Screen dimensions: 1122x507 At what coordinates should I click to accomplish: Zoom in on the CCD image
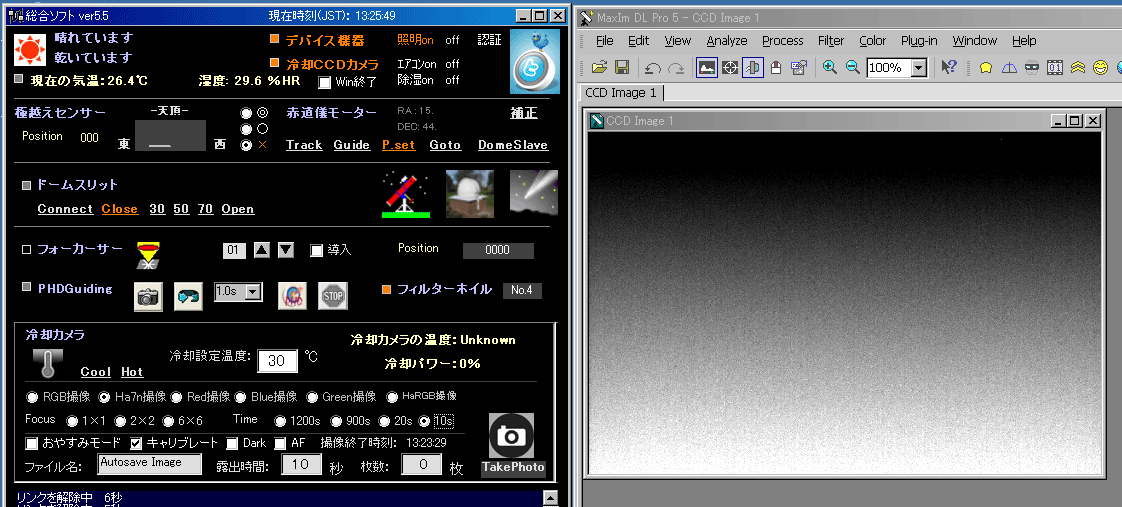[x=829, y=68]
